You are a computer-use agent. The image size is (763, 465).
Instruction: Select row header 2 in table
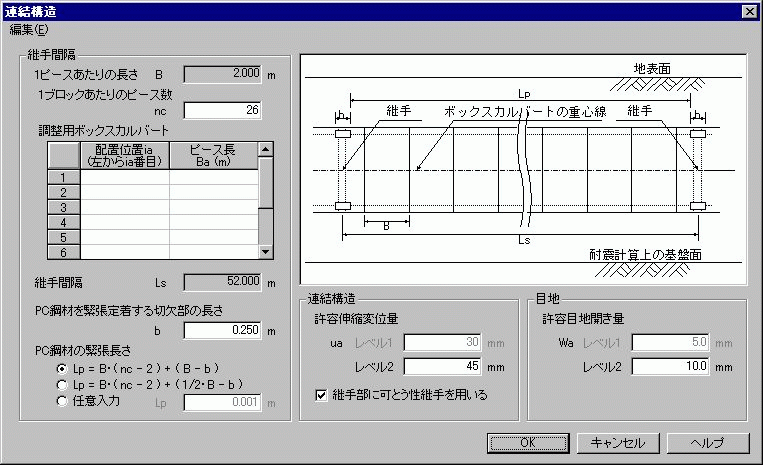[x=64, y=192]
